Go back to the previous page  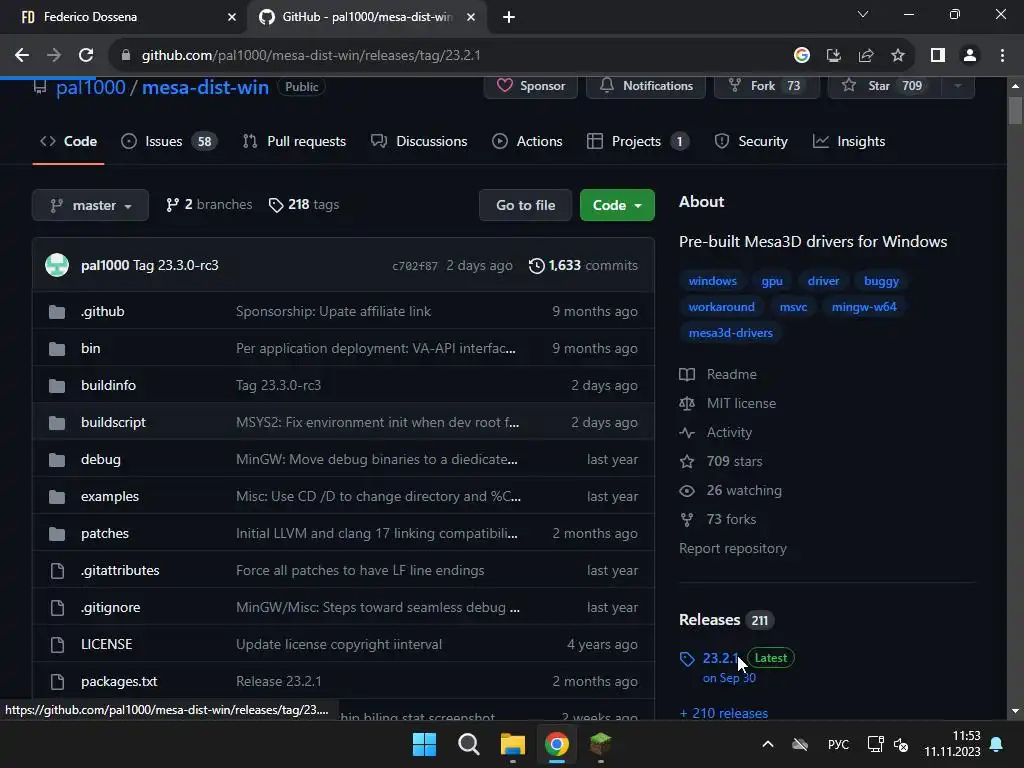point(22,56)
